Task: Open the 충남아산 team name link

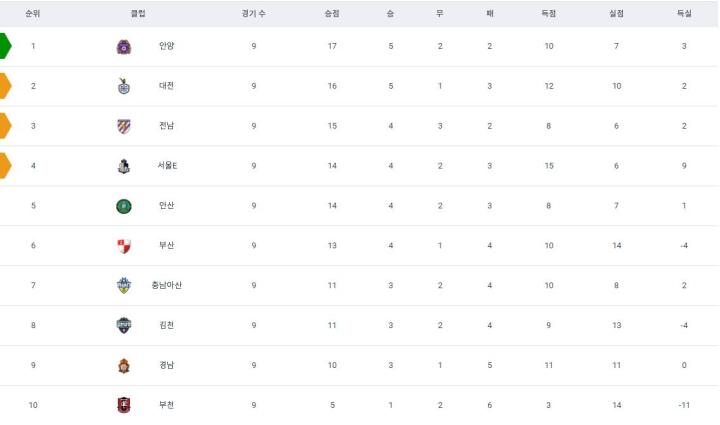Action: [166, 286]
